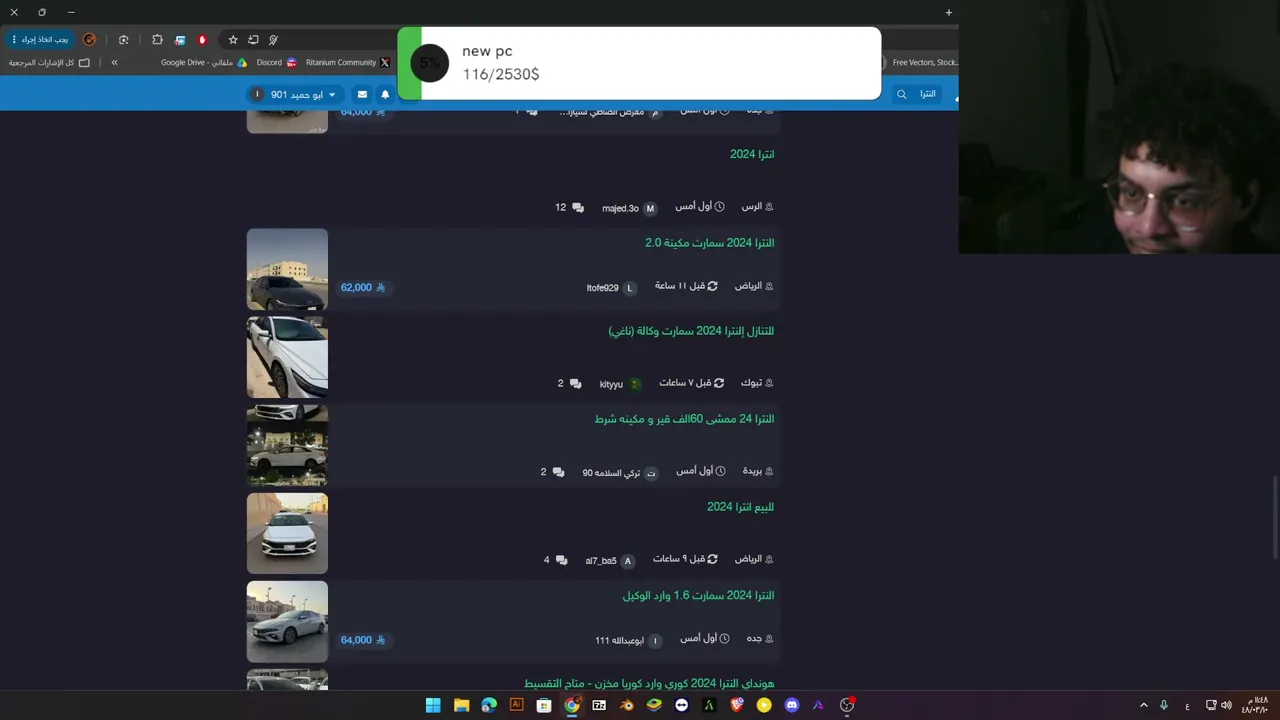Open listing للبيع انترا 2024
This screenshot has width=1280, height=720.
coord(740,507)
